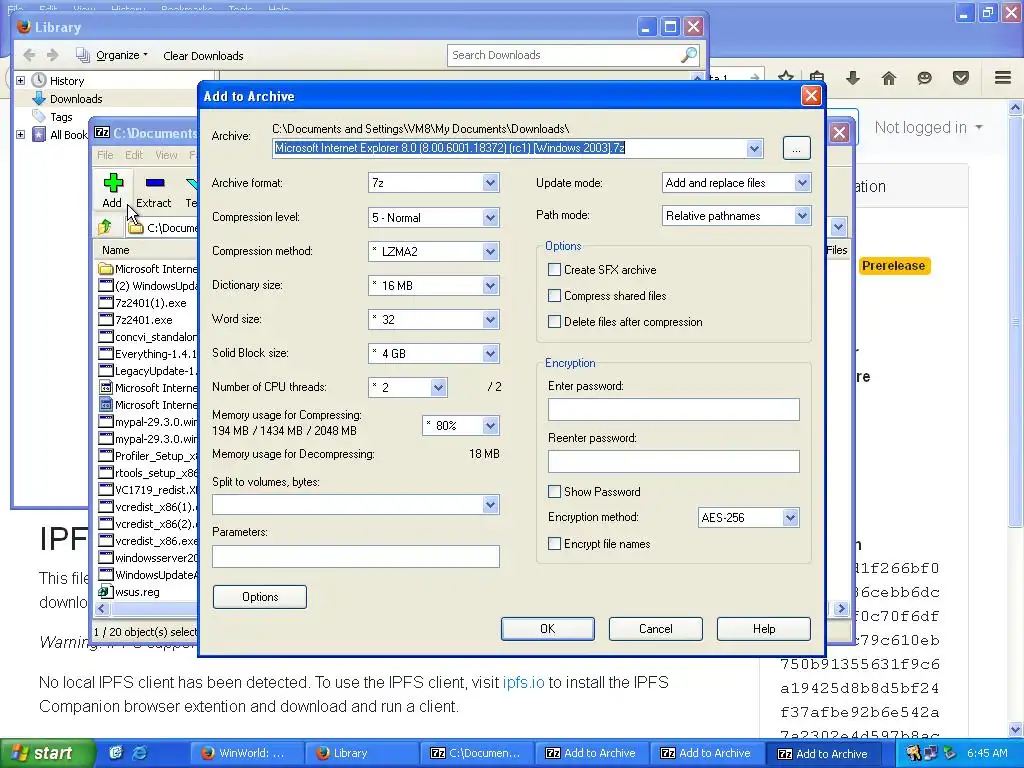Viewport: 1024px width, 768px height.
Task: Click the Parameters input field
Action: 356,556
